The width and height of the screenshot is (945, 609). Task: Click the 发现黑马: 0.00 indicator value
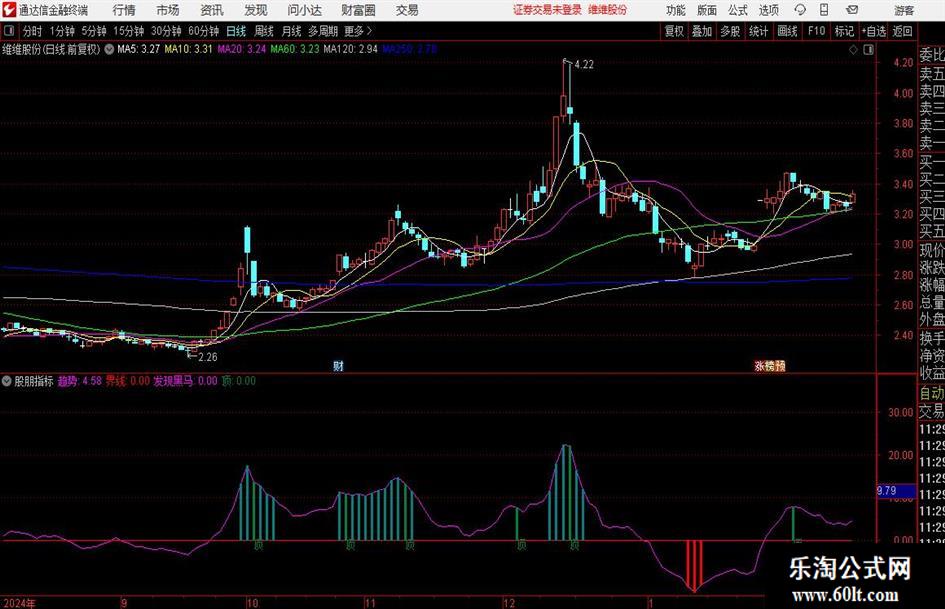tap(185, 381)
